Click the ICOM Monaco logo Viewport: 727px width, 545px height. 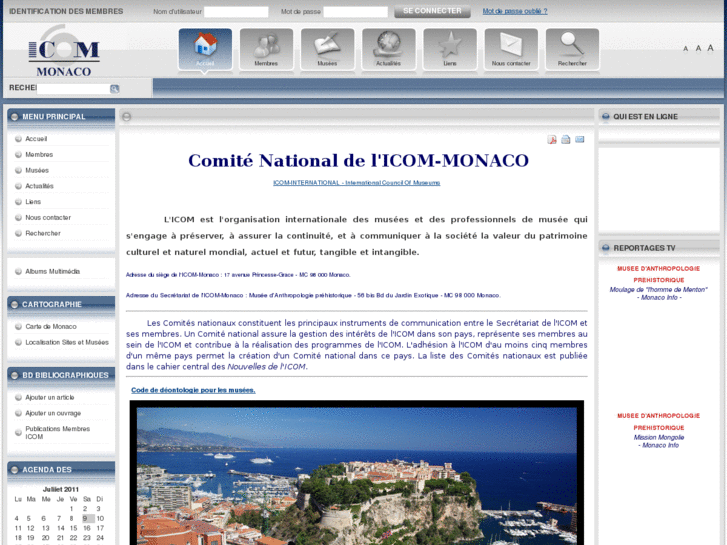[x=64, y=51]
